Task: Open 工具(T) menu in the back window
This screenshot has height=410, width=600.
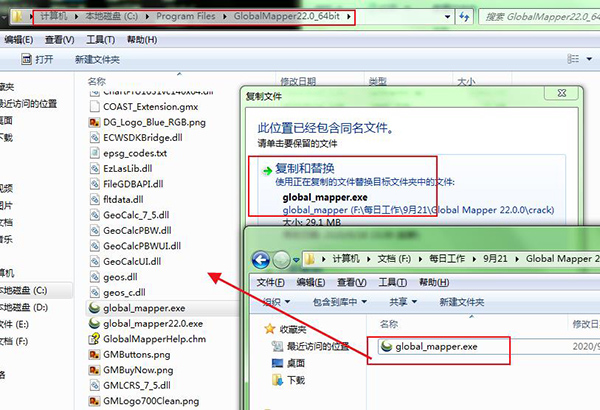Action: coord(100,39)
